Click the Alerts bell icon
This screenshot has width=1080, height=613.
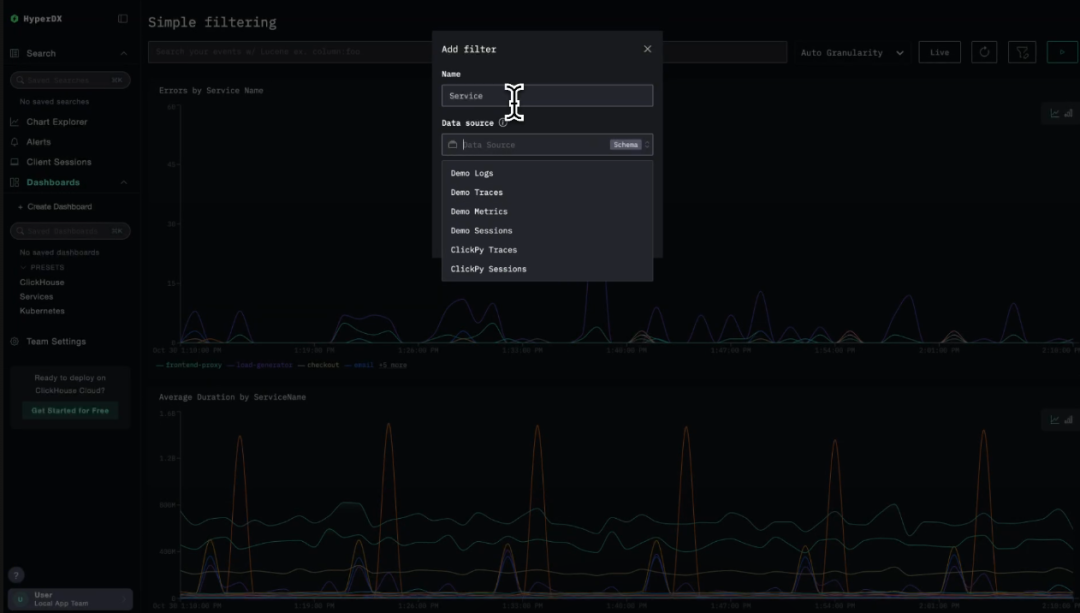(14, 142)
